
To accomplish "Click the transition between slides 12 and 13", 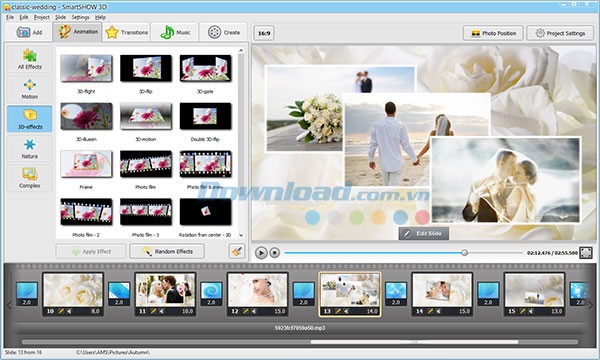I will (303, 294).
